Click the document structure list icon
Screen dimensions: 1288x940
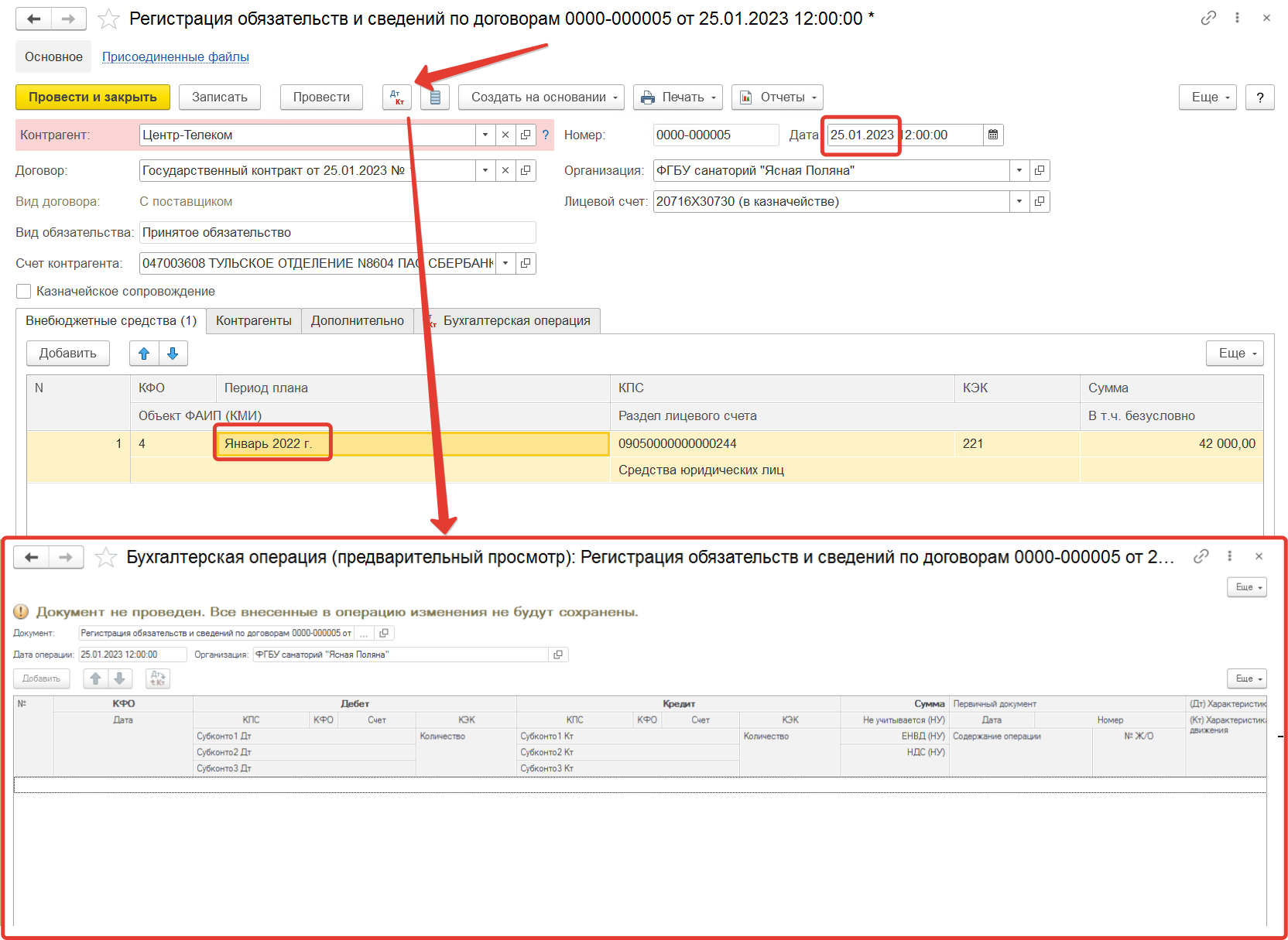(435, 97)
